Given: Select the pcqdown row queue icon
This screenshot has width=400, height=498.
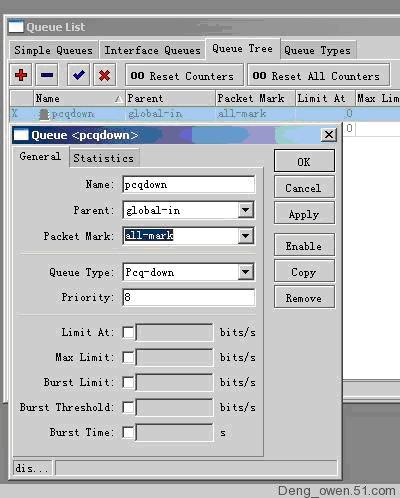Looking at the screenshot, I should pos(44,114).
